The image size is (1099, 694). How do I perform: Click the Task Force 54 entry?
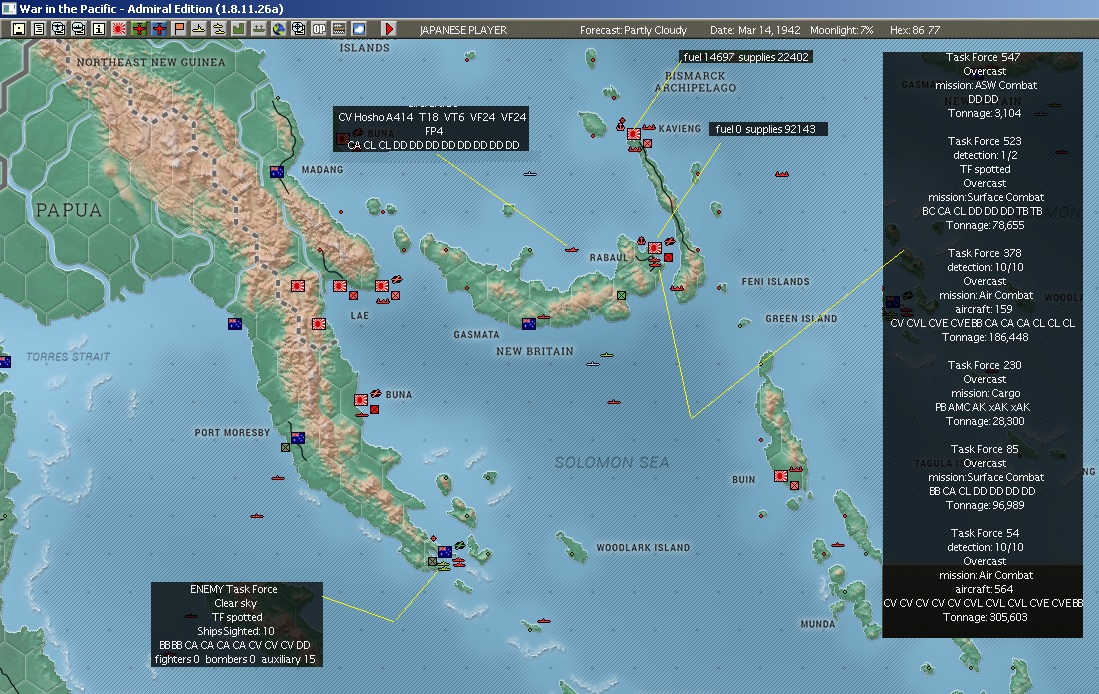click(x=983, y=575)
